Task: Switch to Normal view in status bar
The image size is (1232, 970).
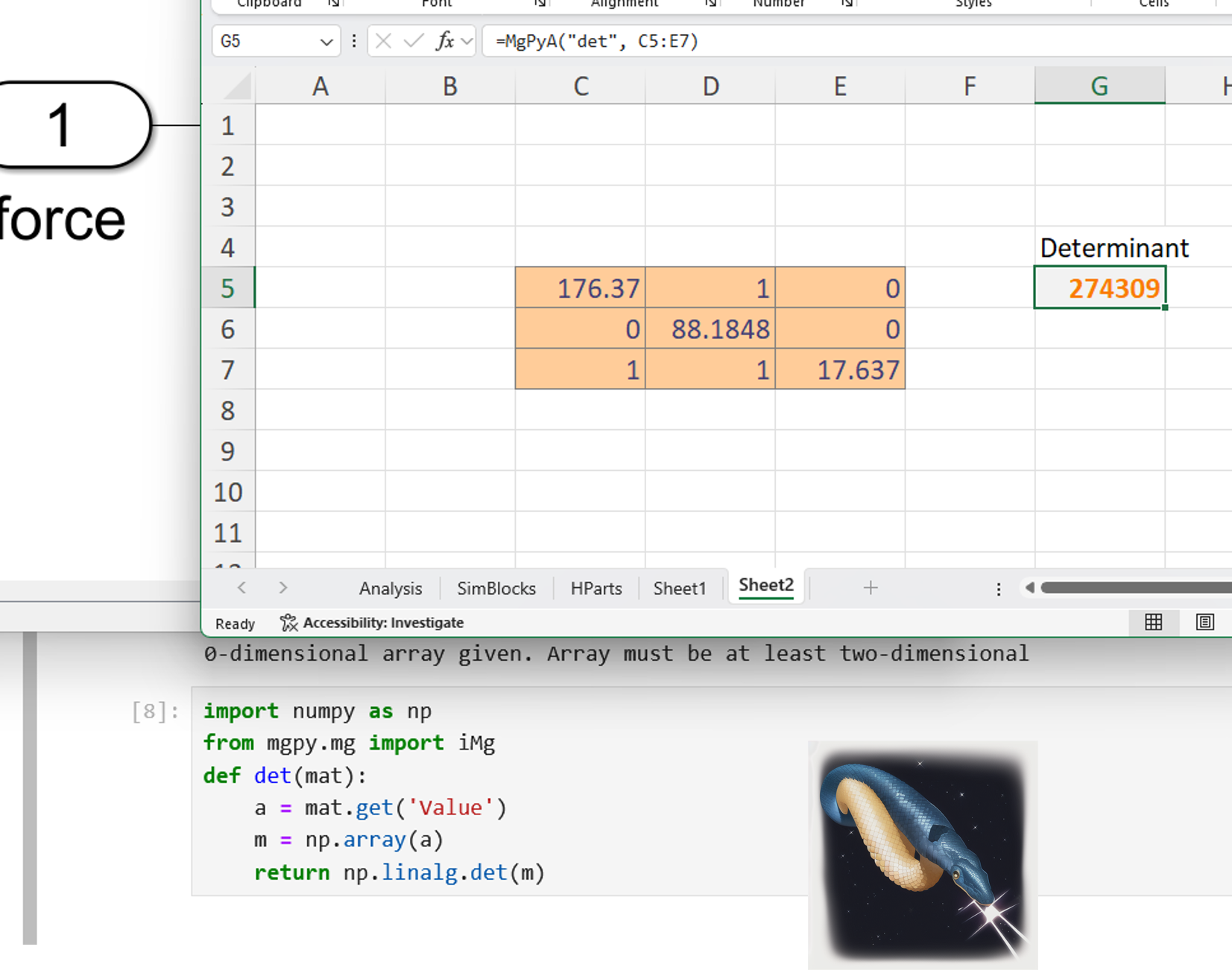Action: pyautogui.click(x=1153, y=622)
